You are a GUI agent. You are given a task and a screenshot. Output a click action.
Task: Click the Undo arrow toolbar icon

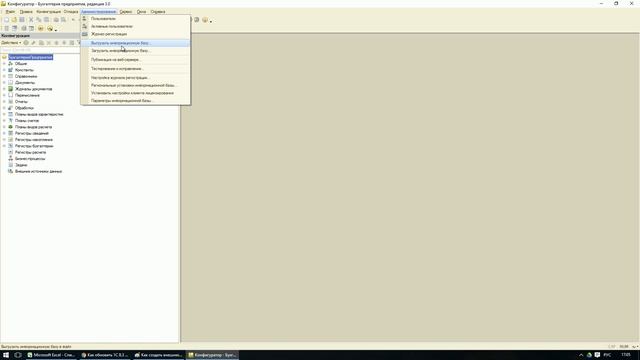click(x=73, y=20)
